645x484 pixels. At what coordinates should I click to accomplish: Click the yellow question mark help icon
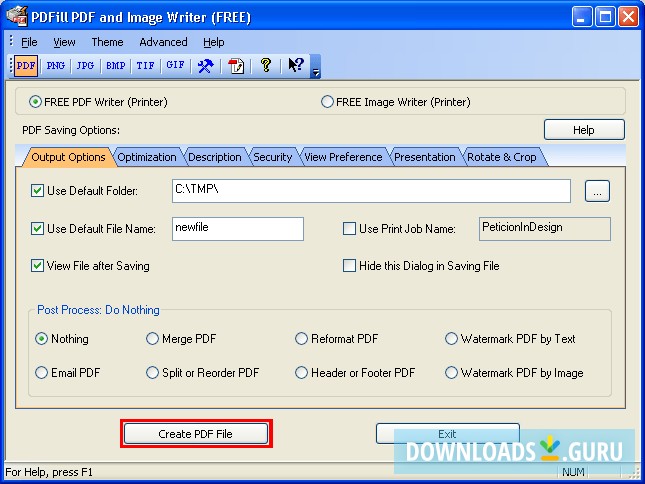(266, 66)
